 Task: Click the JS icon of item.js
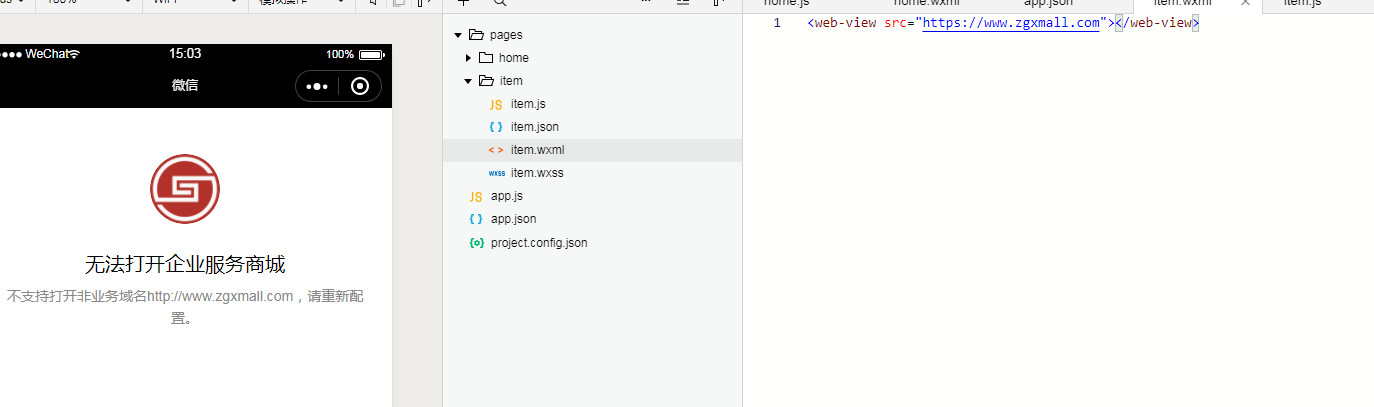[x=496, y=104]
